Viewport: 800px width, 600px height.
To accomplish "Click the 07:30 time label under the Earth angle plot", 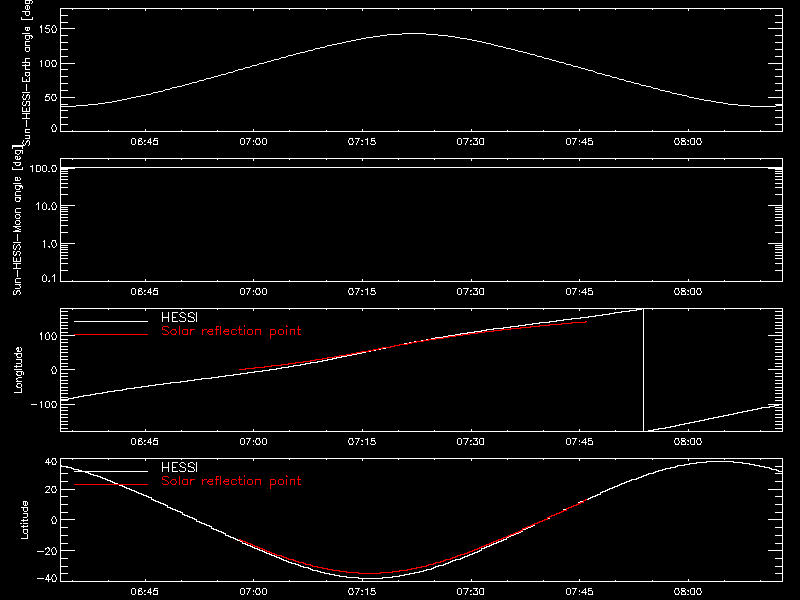I will point(470,142).
